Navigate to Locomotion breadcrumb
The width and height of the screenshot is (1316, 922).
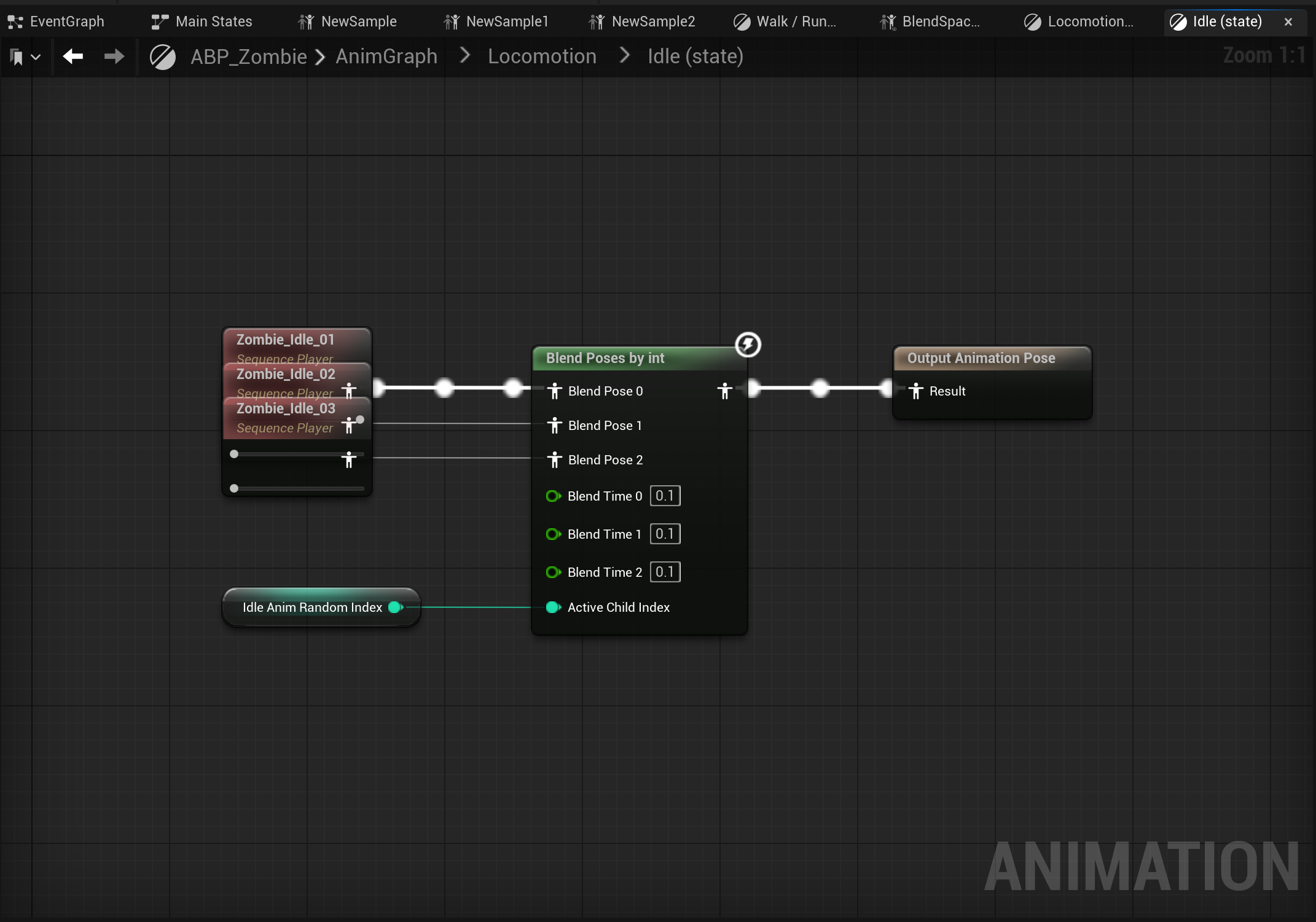[x=542, y=57]
